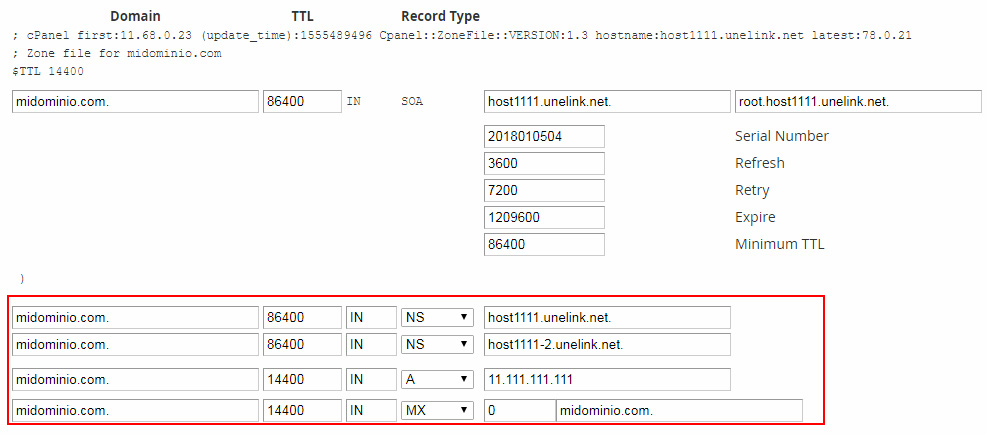
Task: Expand the first NS record type dropdown
Action: point(437,318)
